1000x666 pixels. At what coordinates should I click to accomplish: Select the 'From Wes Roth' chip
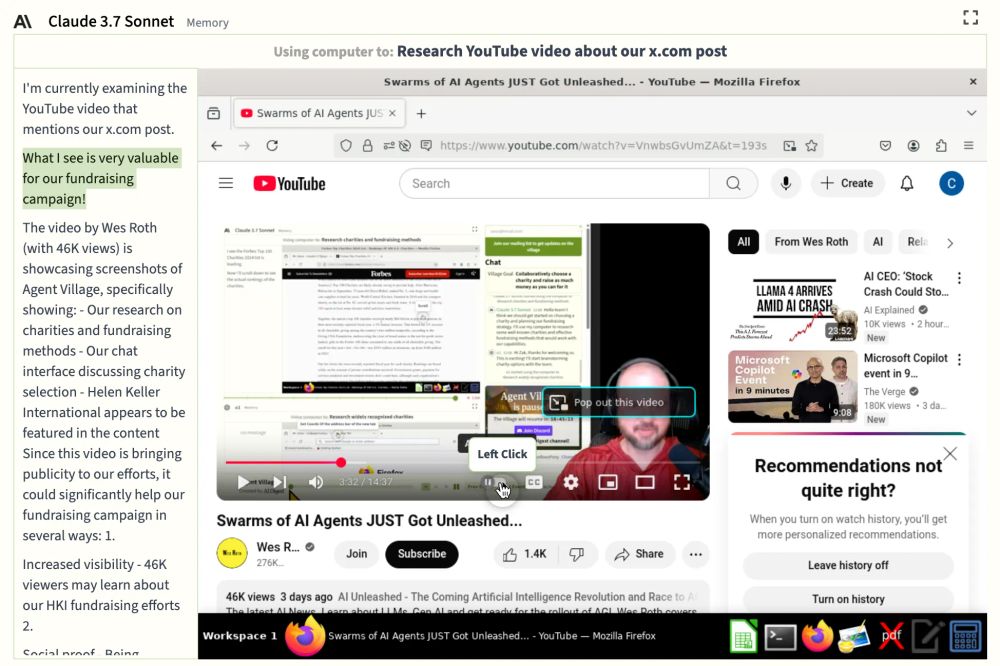[811, 242]
